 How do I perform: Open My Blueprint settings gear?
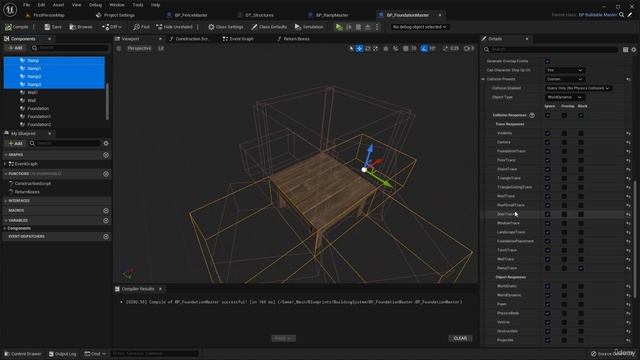click(x=106, y=143)
